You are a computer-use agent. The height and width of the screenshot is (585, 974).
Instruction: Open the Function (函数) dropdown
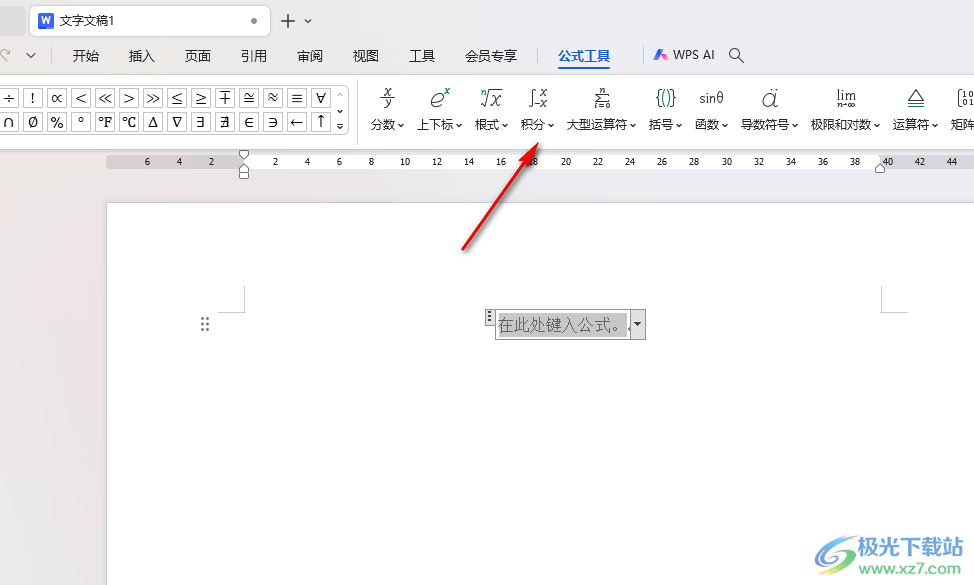711,109
